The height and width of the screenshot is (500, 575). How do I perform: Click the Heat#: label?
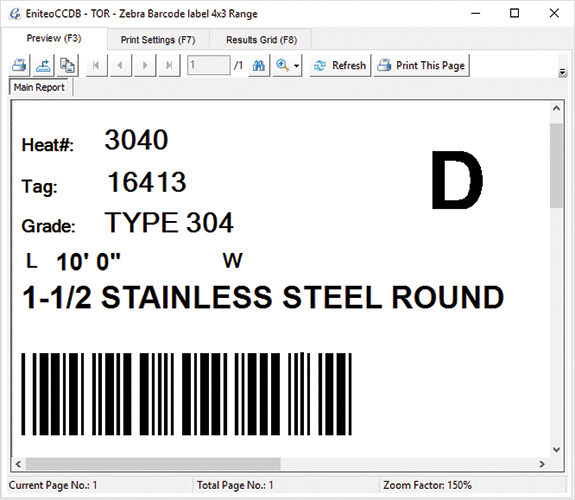tap(48, 145)
